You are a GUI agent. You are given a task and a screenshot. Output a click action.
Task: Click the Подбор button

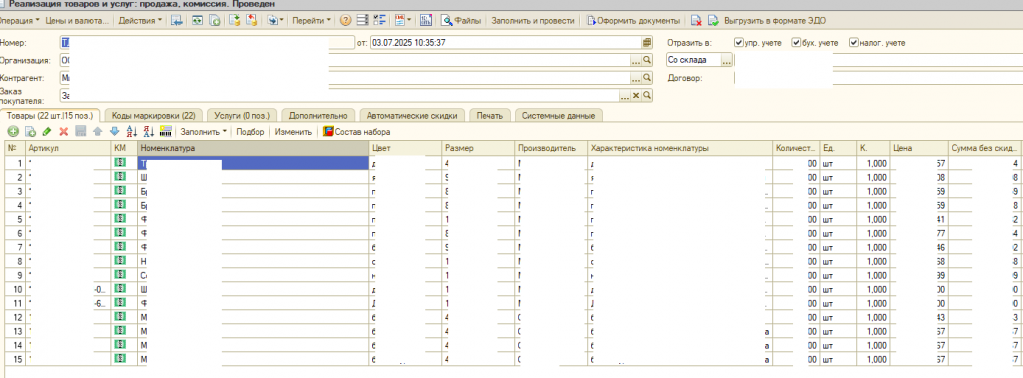pos(251,132)
